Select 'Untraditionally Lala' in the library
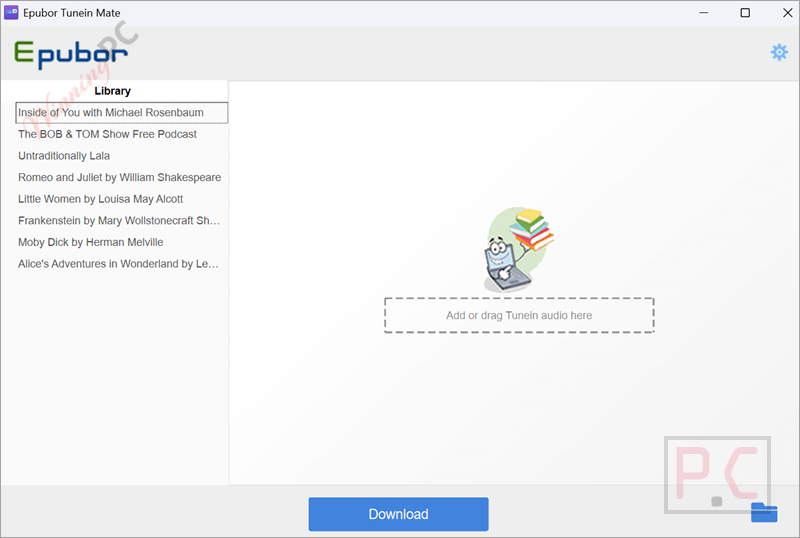Image resolution: width=800 pixels, height=538 pixels. coord(121,156)
